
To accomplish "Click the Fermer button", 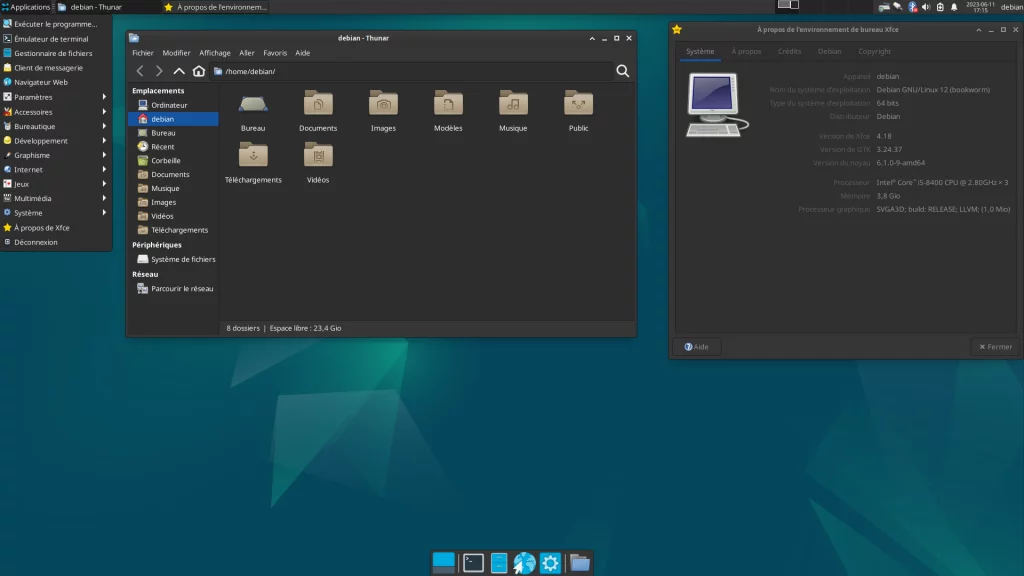I will point(995,347).
